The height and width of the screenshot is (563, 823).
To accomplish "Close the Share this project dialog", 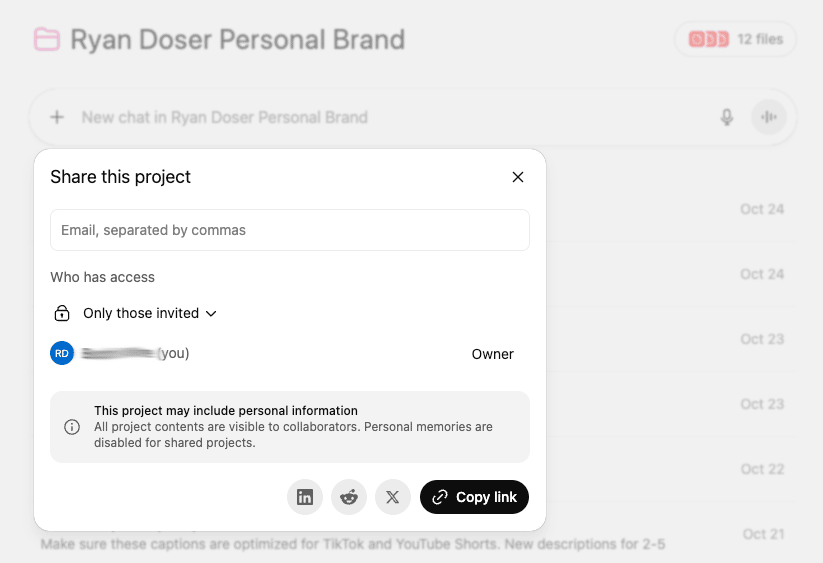I will pos(518,177).
